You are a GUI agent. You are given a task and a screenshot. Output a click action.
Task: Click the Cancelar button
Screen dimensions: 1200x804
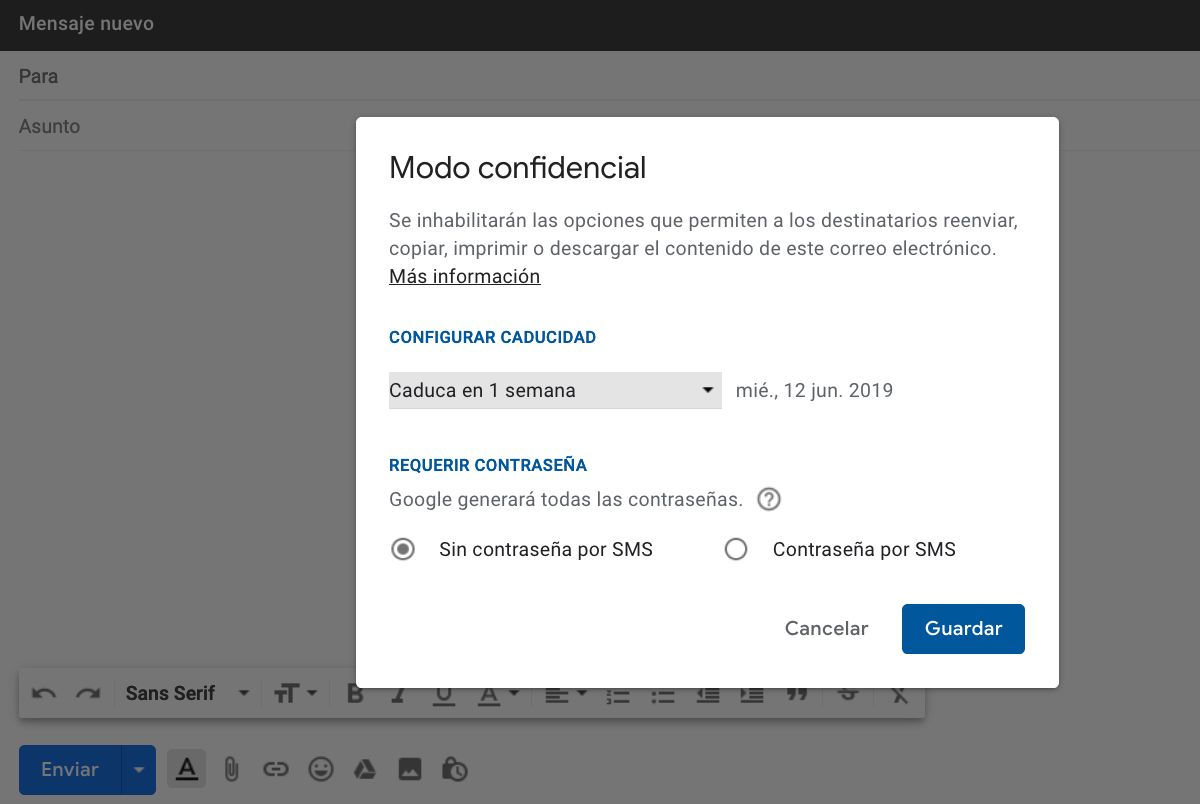826,628
